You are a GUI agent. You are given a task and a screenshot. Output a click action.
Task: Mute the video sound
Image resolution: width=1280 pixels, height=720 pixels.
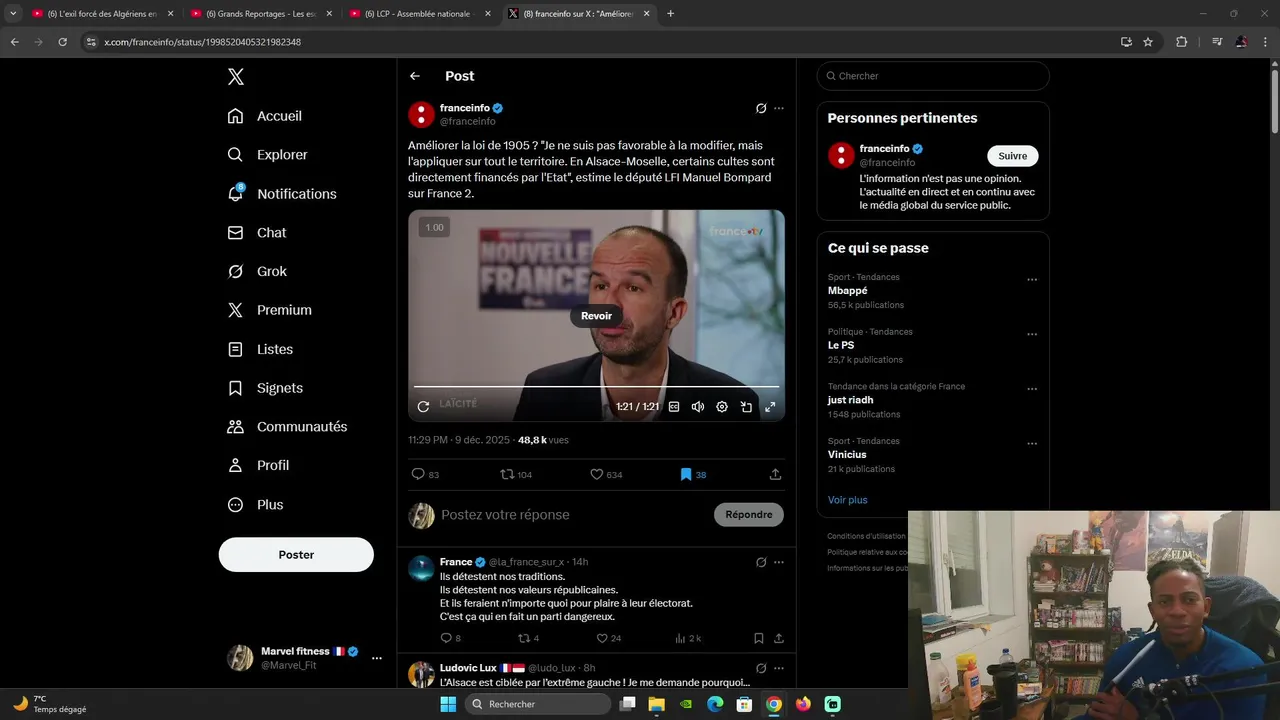coord(698,407)
